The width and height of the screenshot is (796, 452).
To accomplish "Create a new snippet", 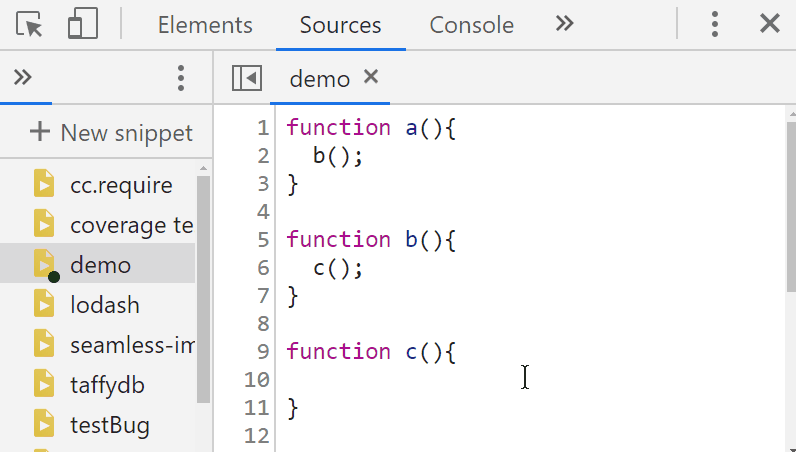I will tap(111, 133).
